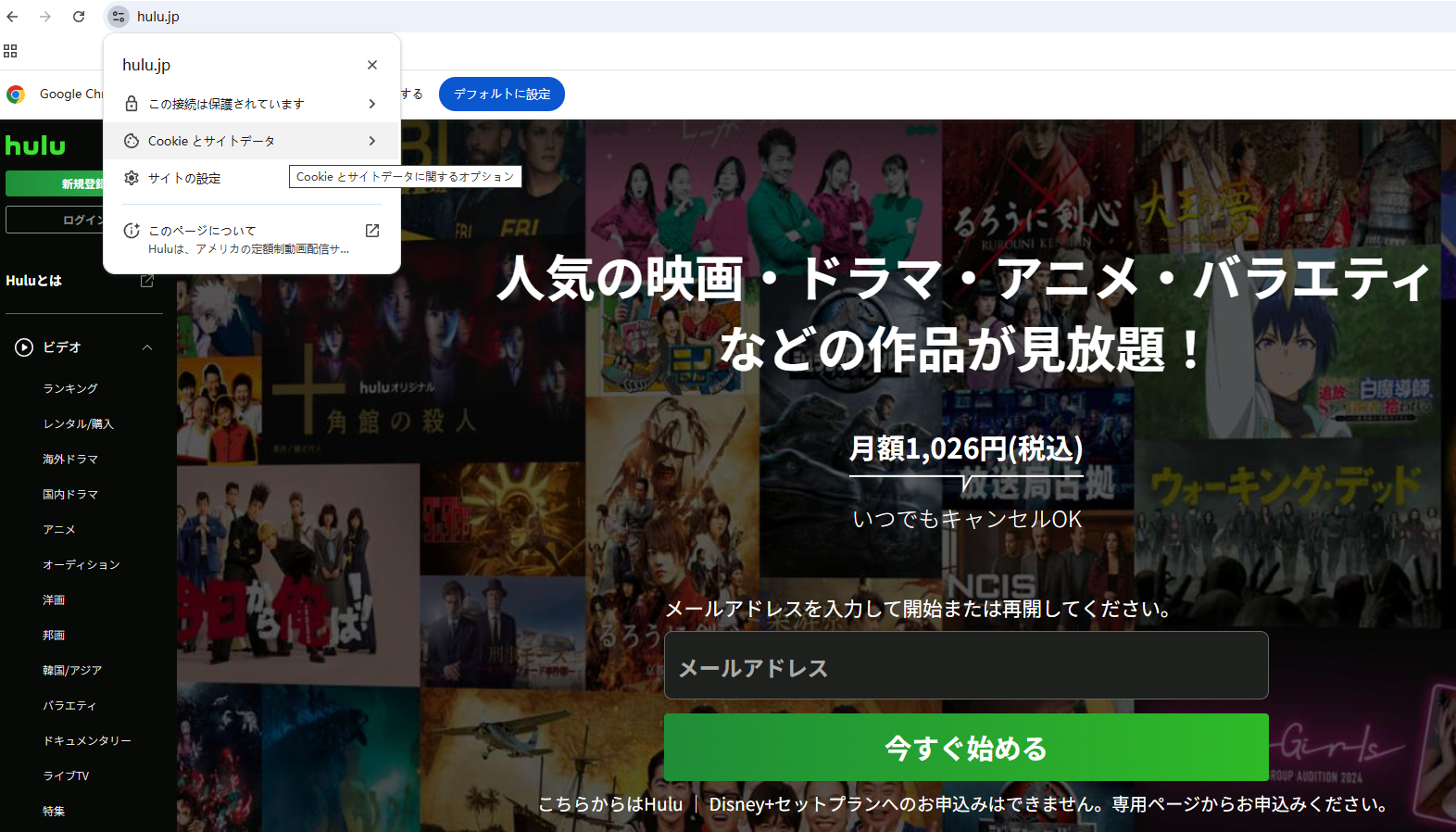
Task: Open サイトの設定 from the popup
Action: click(x=185, y=178)
